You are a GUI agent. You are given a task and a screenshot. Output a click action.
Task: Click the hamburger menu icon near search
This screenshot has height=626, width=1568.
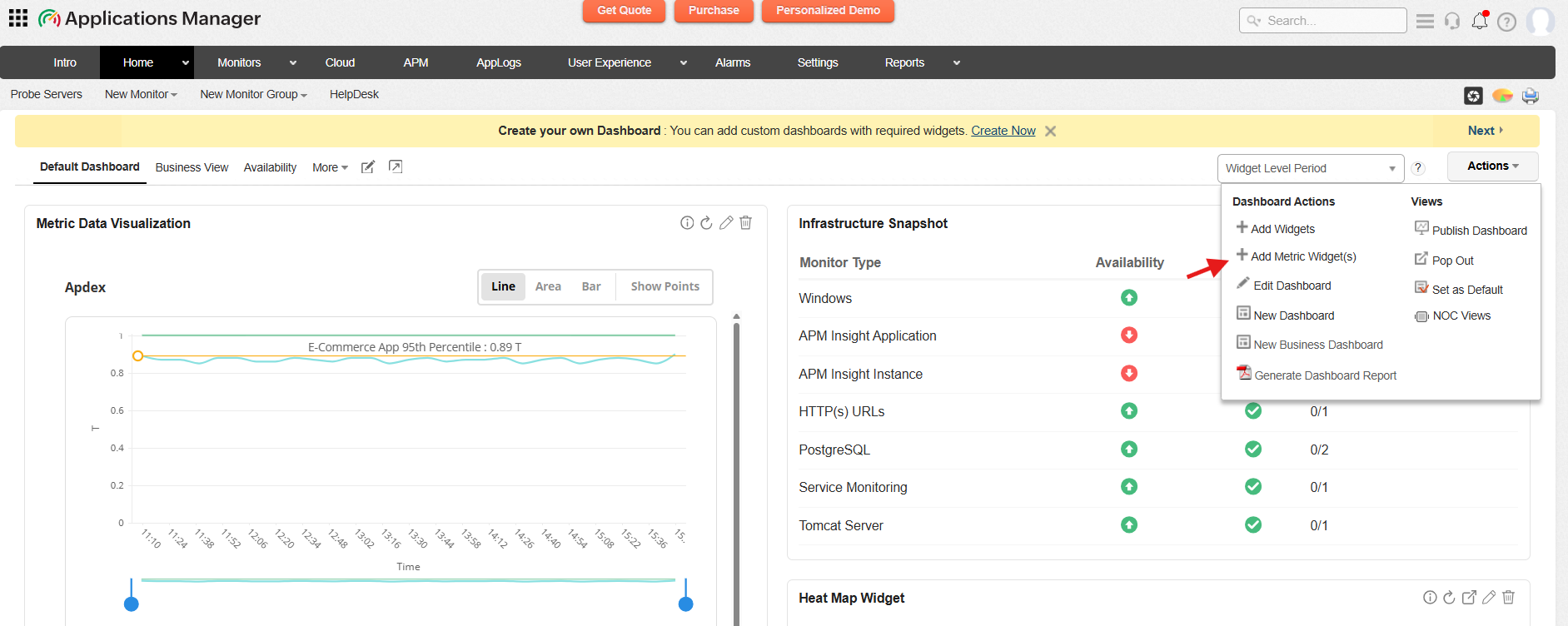pyautogui.click(x=1426, y=21)
